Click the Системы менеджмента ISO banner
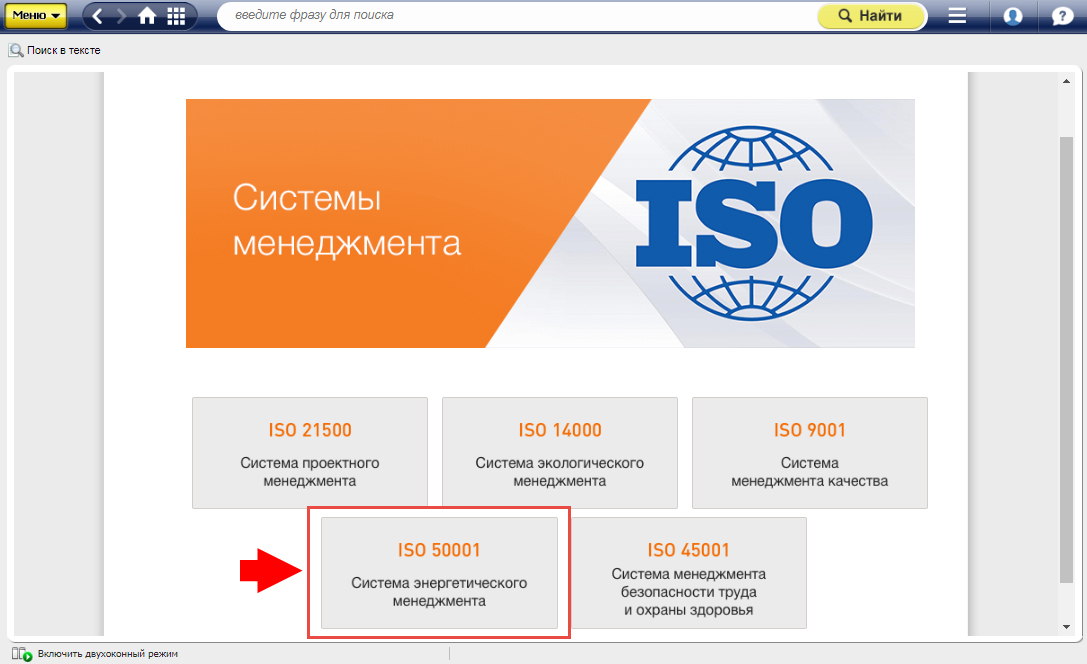 (550, 223)
